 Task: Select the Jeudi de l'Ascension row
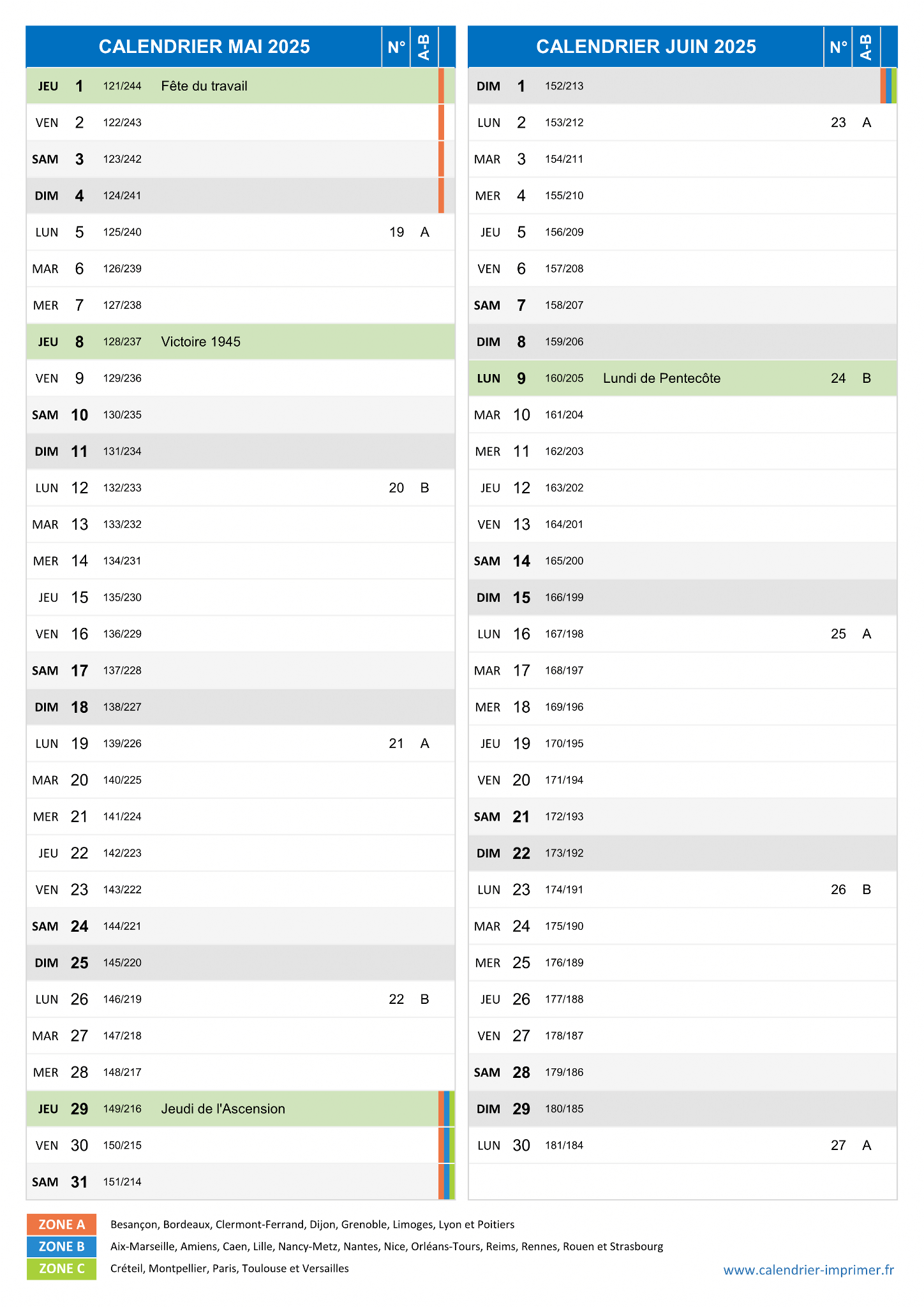click(x=241, y=1109)
